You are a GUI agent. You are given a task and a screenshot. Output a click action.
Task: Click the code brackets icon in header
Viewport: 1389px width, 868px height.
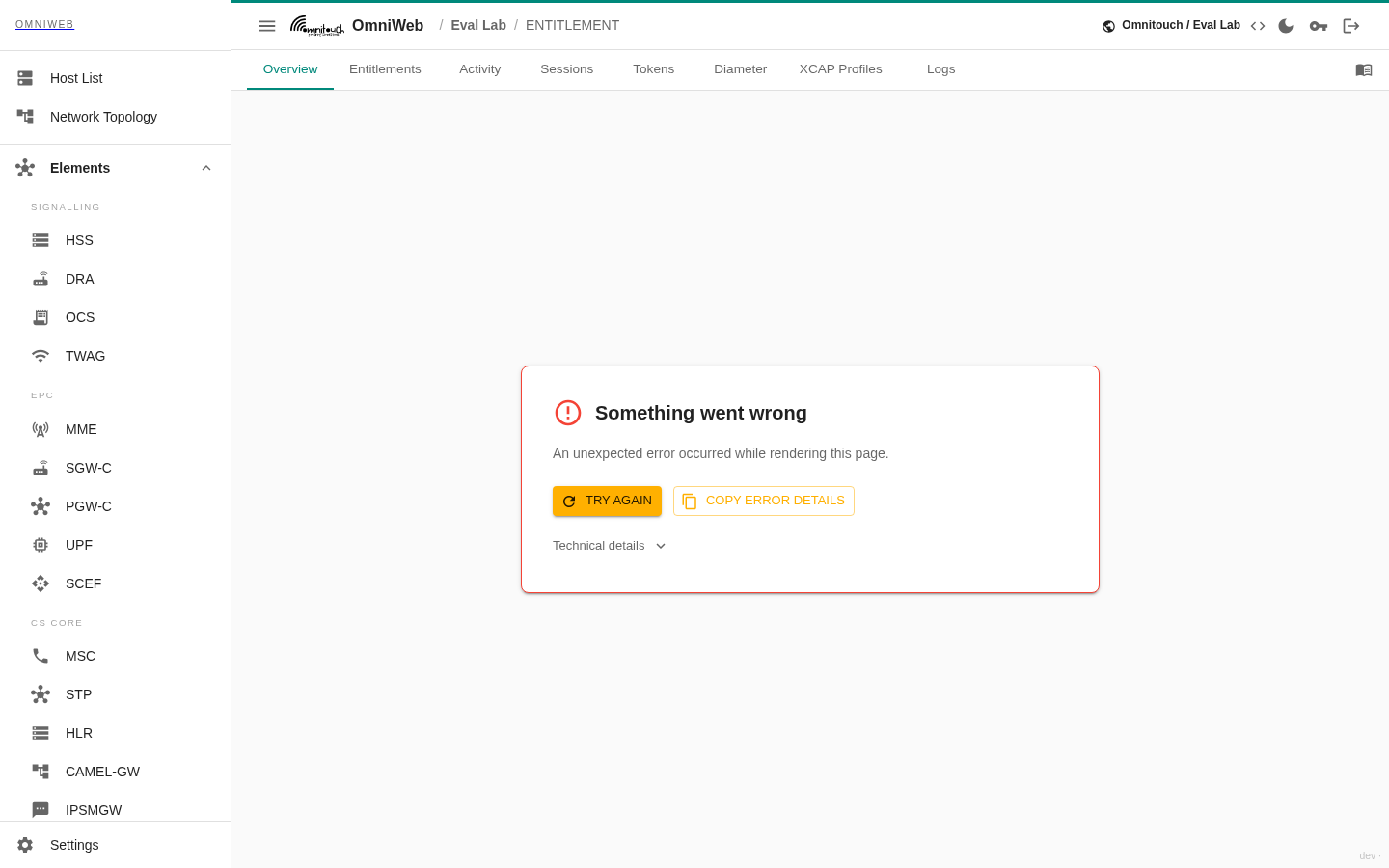click(x=1258, y=26)
